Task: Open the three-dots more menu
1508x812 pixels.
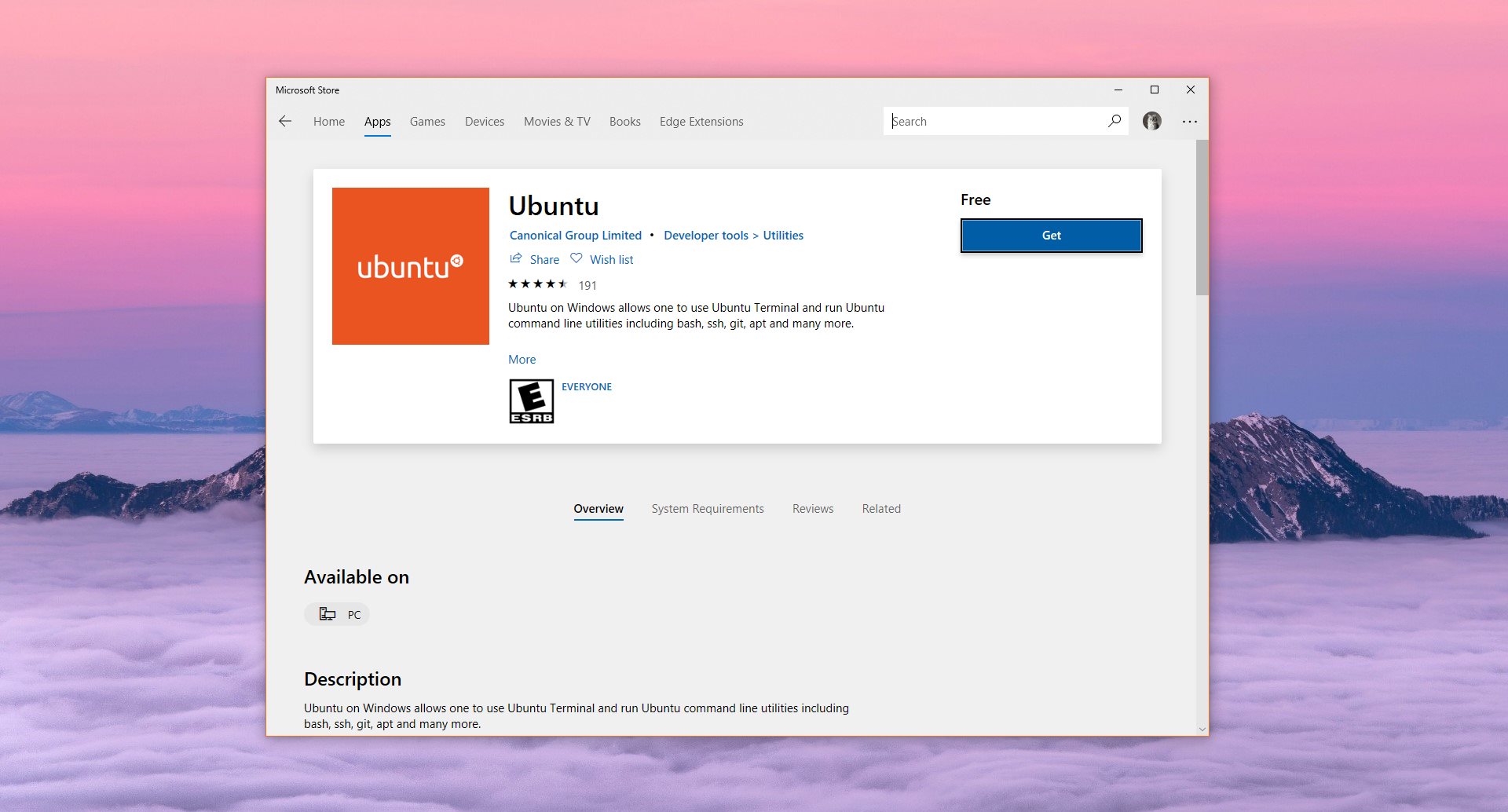Action: 1190,122
